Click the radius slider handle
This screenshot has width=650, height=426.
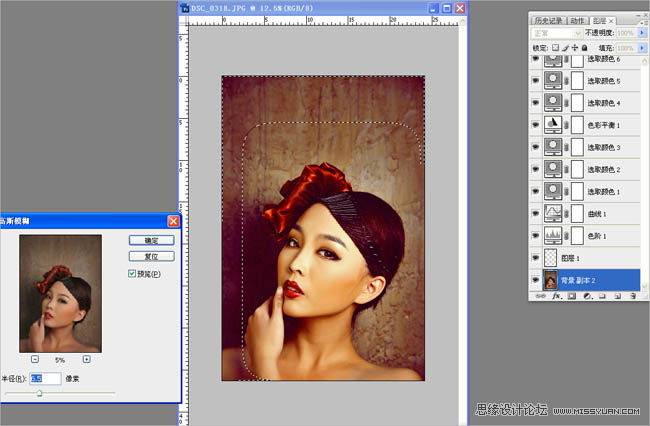(x=39, y=394)
